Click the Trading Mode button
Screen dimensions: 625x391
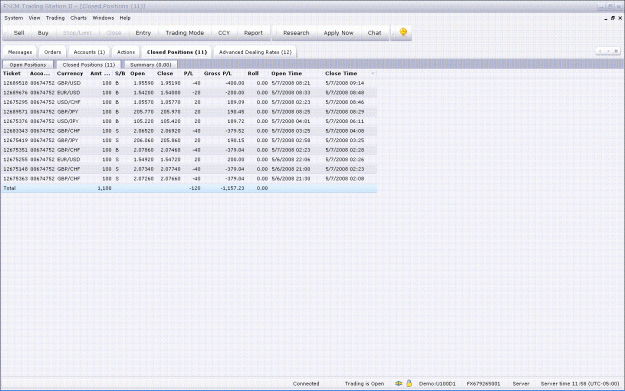tap(185, 33)
